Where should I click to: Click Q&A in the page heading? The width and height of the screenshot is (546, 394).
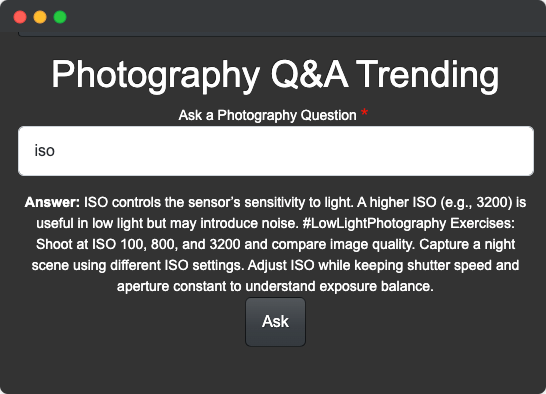pyautogui.click(x=310, y=74)
